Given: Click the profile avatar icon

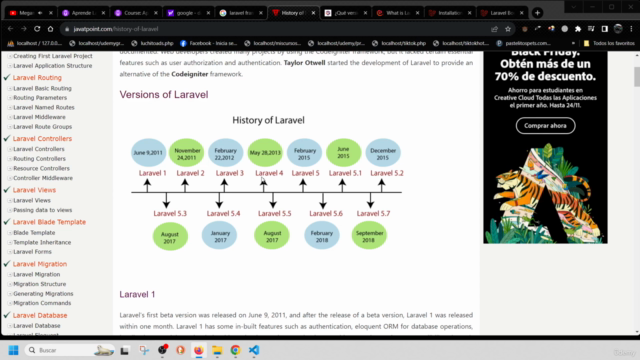Looking at the screenshot, I should tap(618, 29).
